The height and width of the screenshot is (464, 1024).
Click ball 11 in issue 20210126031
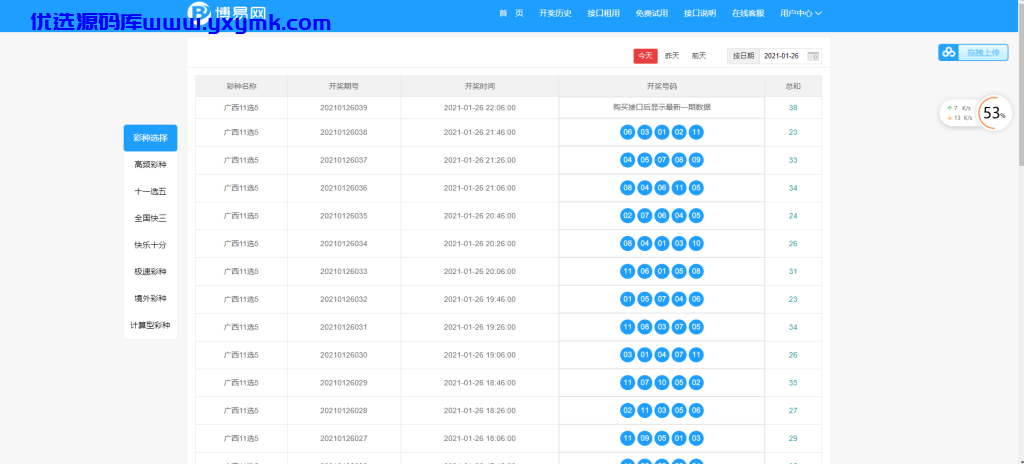[x=628, y=327]
